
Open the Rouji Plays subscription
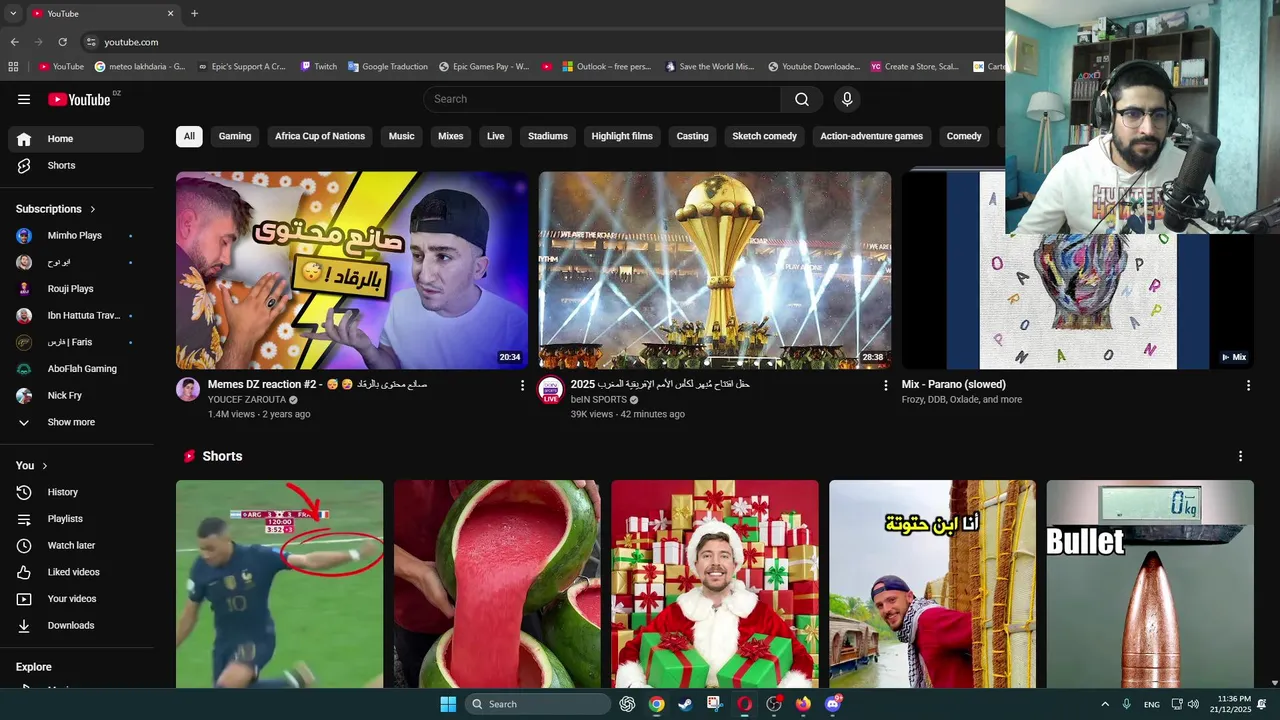coord(76,289)
